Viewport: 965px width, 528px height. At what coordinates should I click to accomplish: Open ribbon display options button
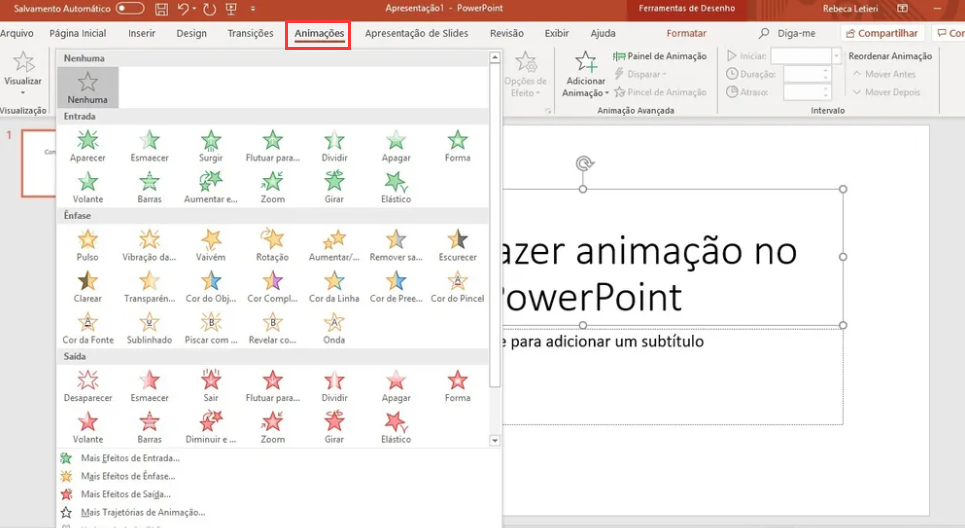(x=902, y=9)
